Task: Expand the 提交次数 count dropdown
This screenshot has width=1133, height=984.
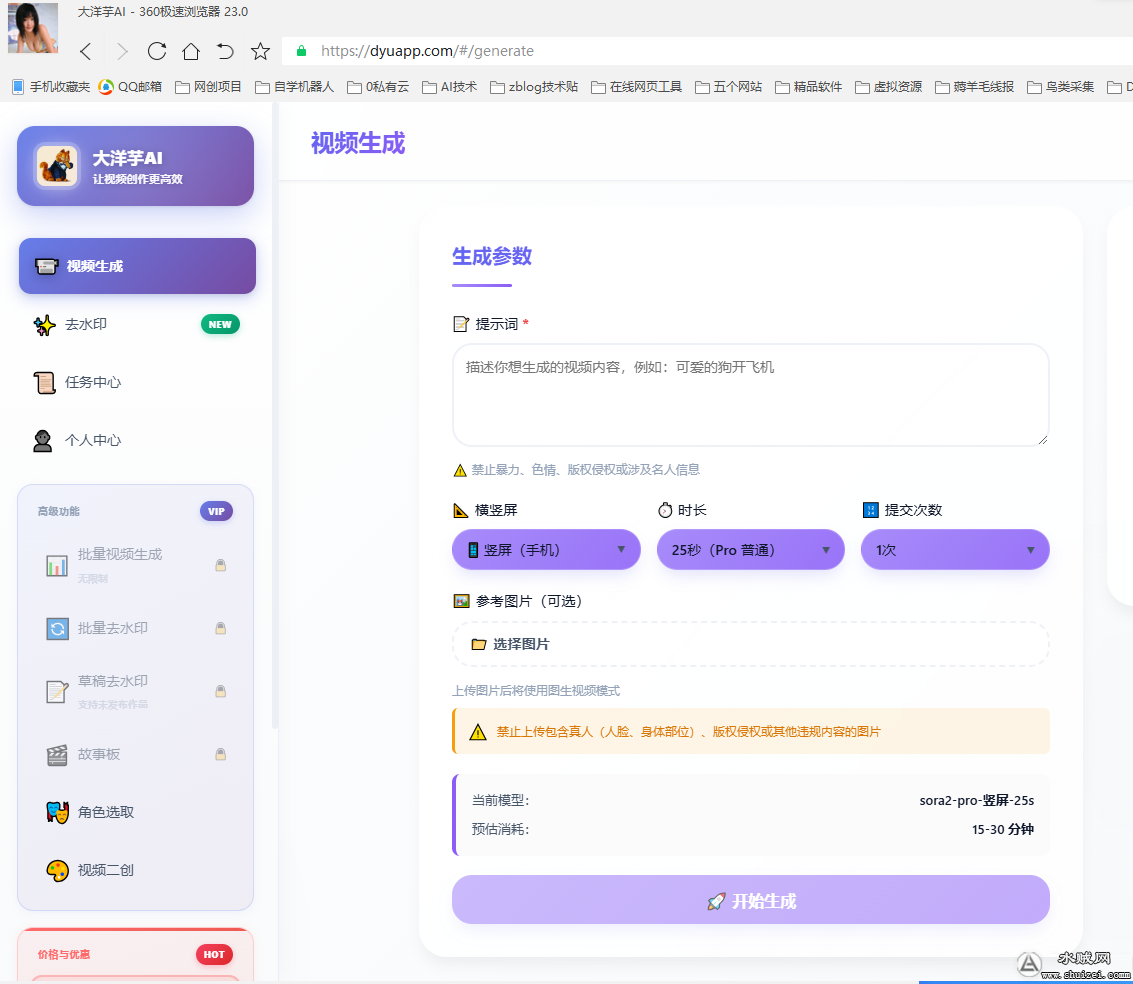Action: click(955, 550)
